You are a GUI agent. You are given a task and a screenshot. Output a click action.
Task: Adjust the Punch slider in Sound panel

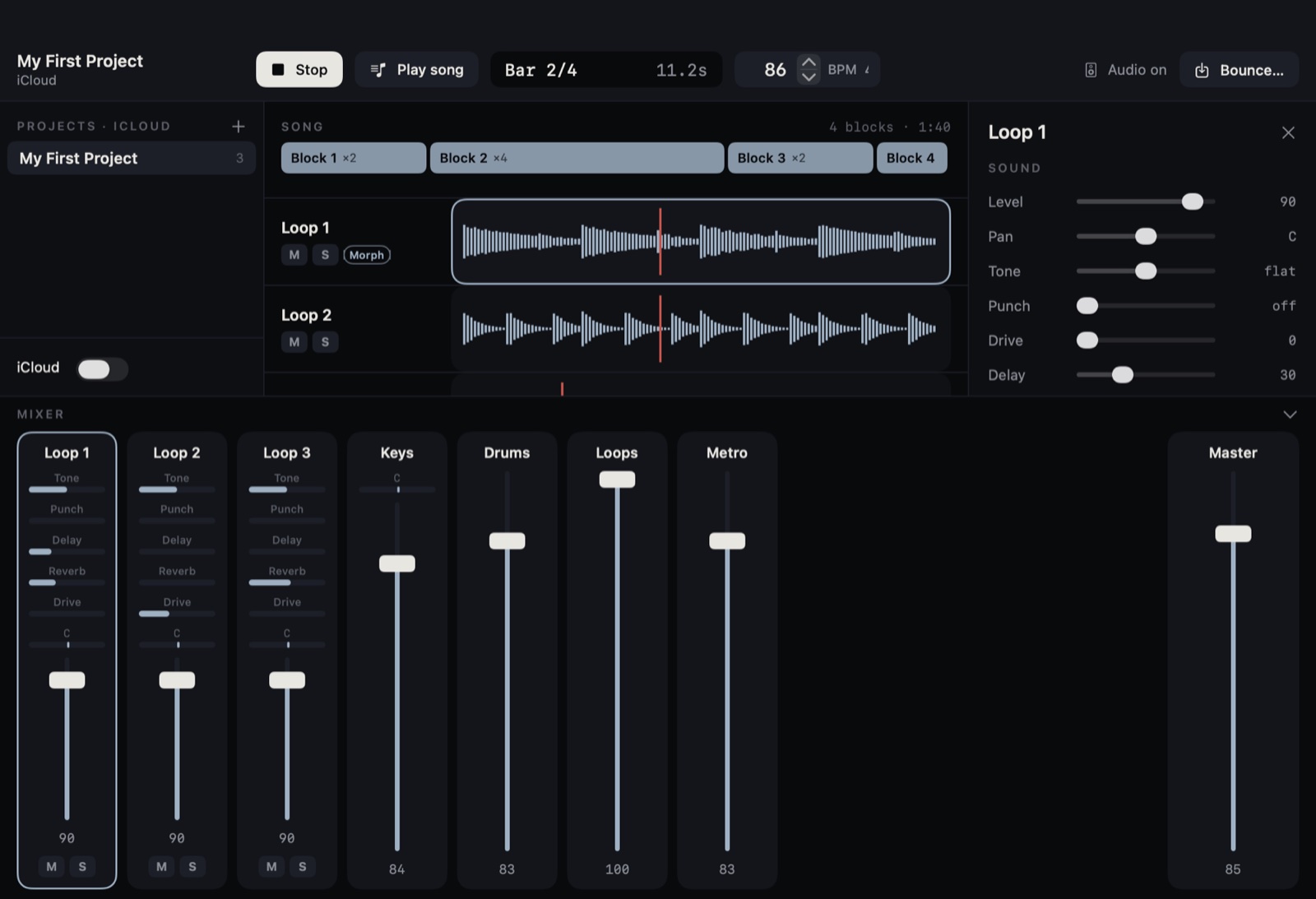point(1146,305)
